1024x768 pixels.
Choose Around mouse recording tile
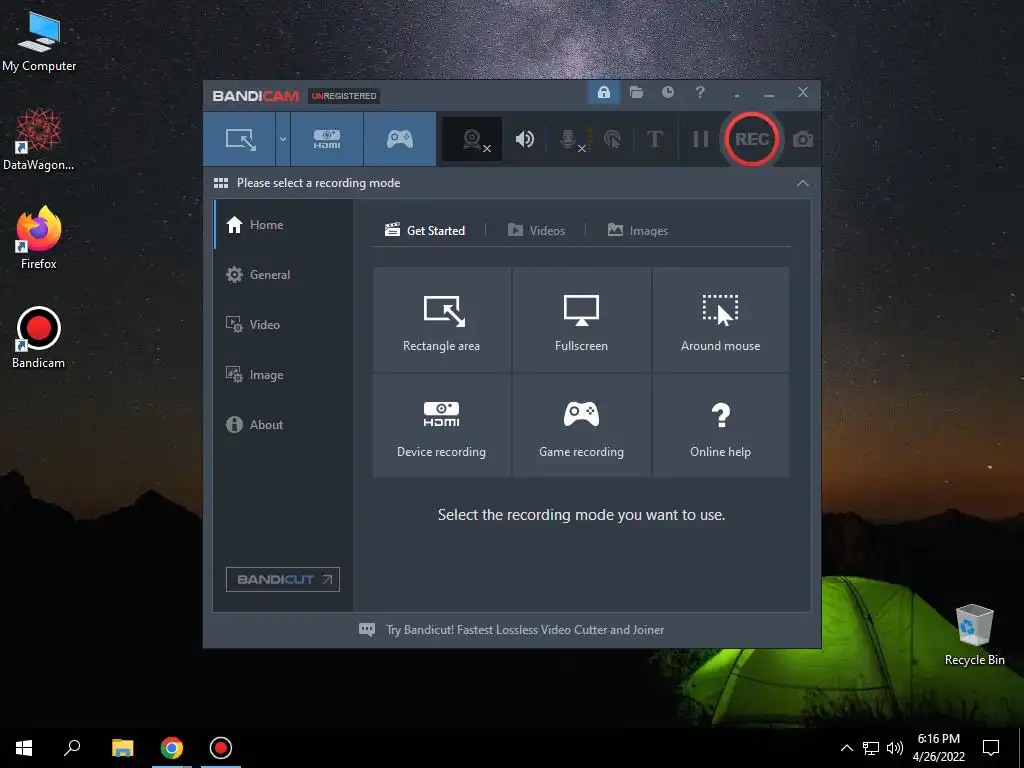click(x=720, y=319)
